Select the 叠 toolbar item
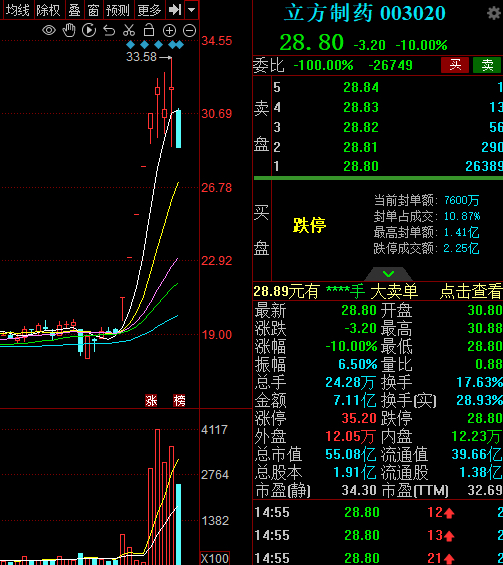This screenshot has width=503, height=565. (75, 10)
